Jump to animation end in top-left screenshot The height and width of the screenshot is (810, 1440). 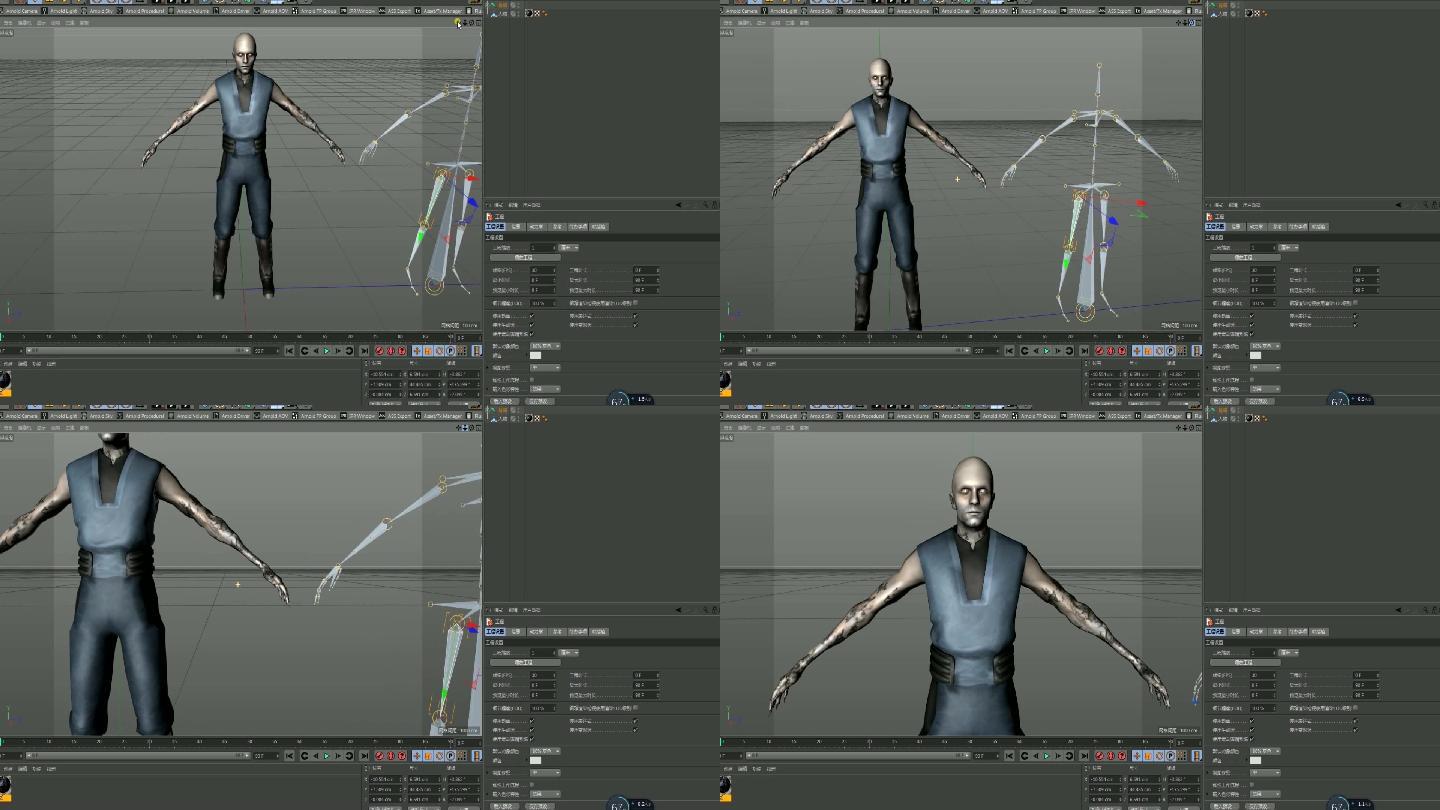(364, 351)
